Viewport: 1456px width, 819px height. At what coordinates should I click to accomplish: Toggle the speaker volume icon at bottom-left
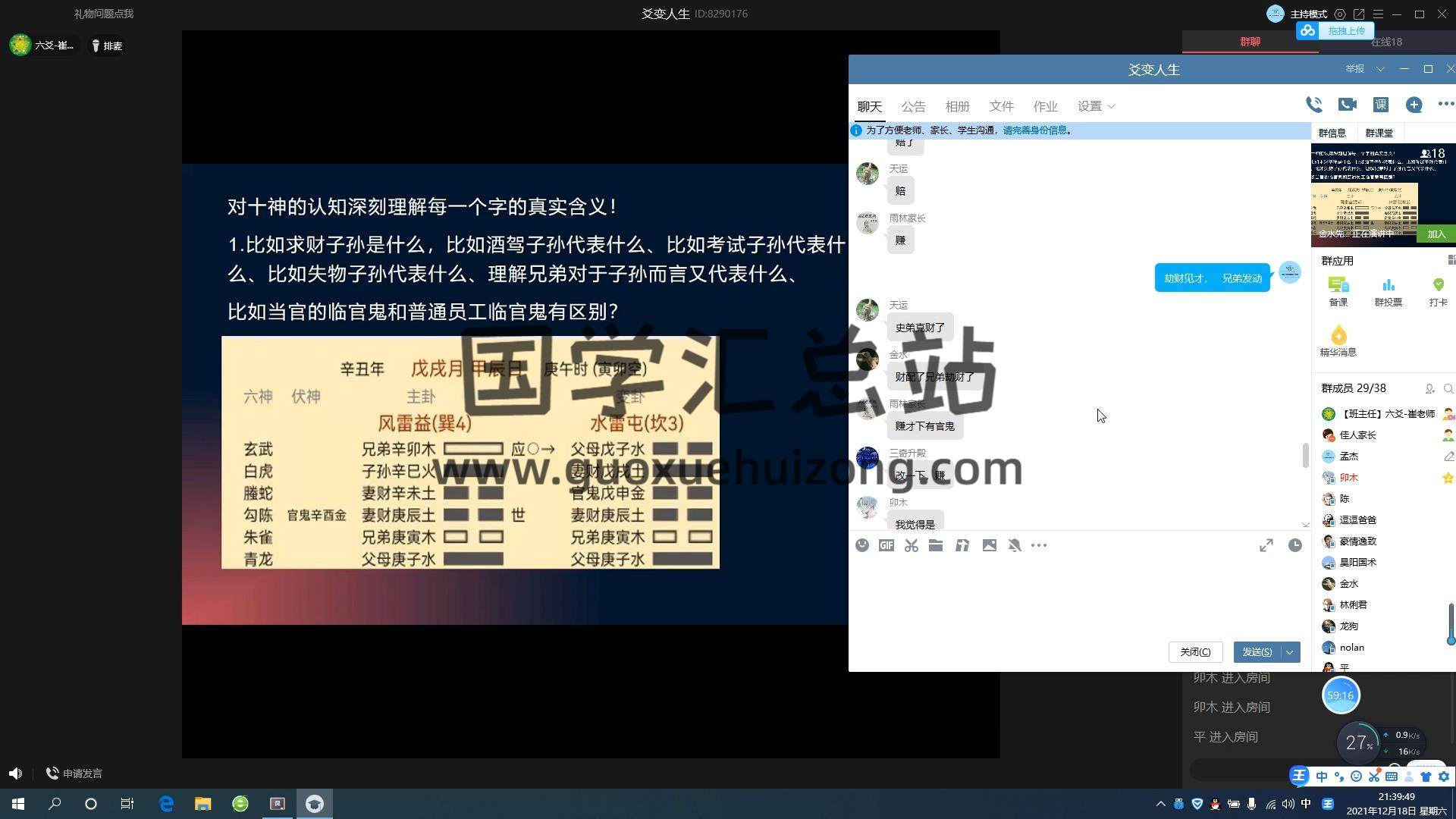(15, 773)
